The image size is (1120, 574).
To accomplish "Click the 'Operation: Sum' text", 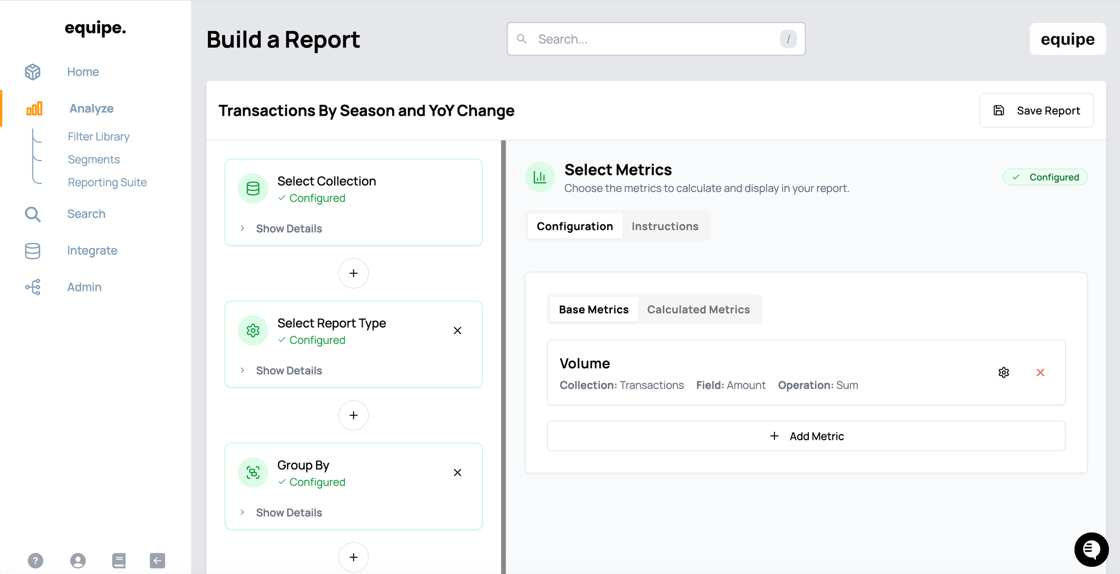I will [x=818, y=386].
